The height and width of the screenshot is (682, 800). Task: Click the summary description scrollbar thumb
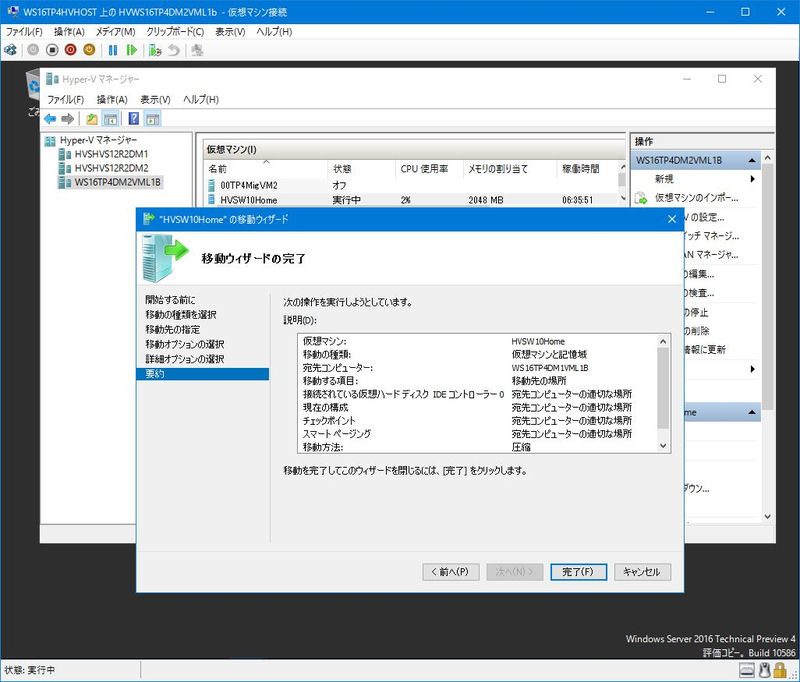pos(663,388)
